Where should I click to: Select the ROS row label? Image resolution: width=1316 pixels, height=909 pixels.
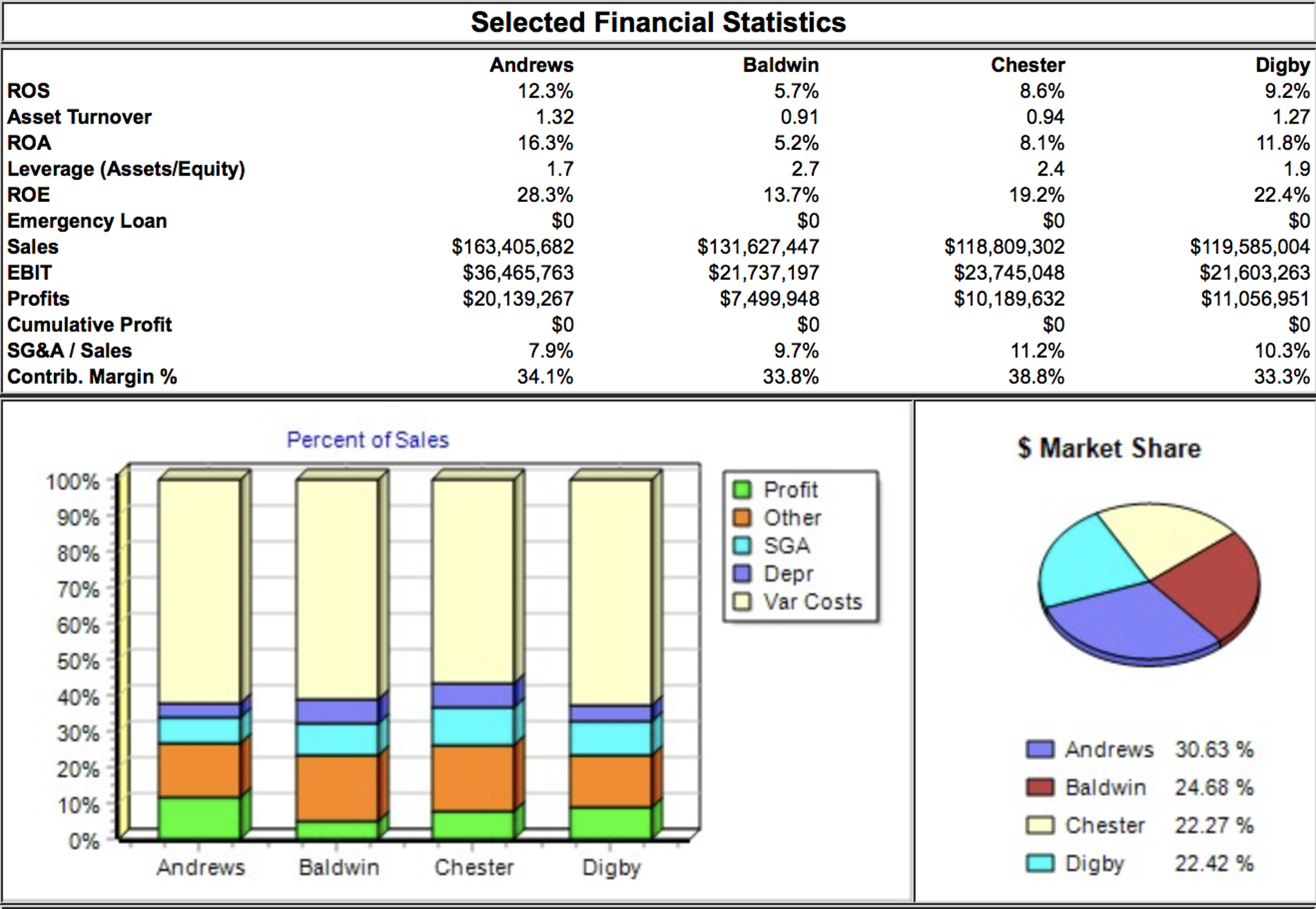(28, 91)
